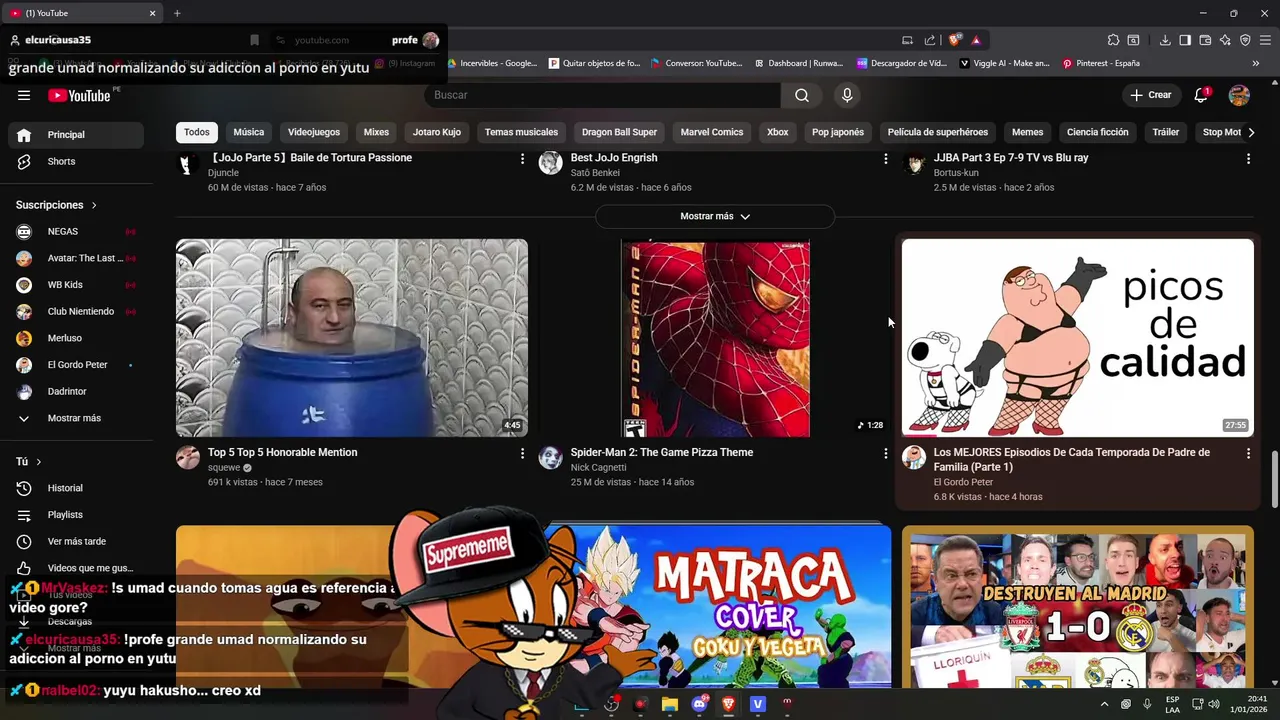Select the Videojuegos filter chip
The height and width of the screenshot is (720, 1280).
coord(314,132)
